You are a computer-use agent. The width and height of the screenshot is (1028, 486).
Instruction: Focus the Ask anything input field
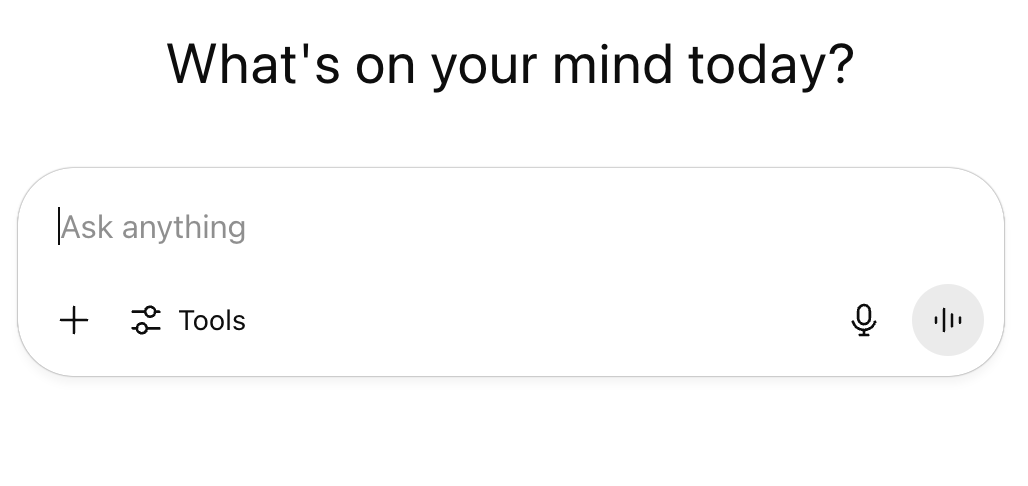(500, 228)
